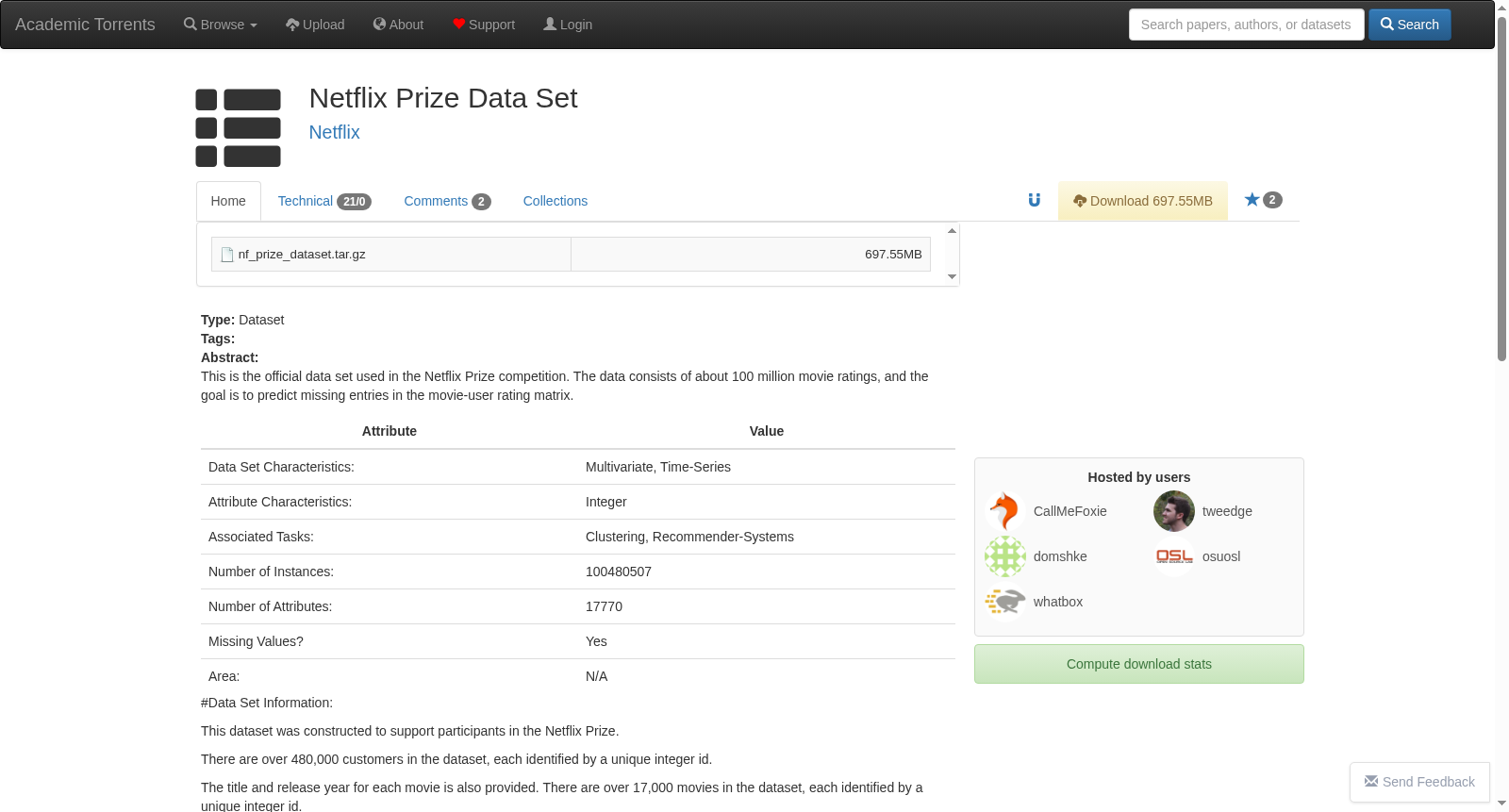The width and height of the screenshot is (1509, 812).
Task: Click whatbox's rabbit avatar
Action: [x=1005, y=602]
